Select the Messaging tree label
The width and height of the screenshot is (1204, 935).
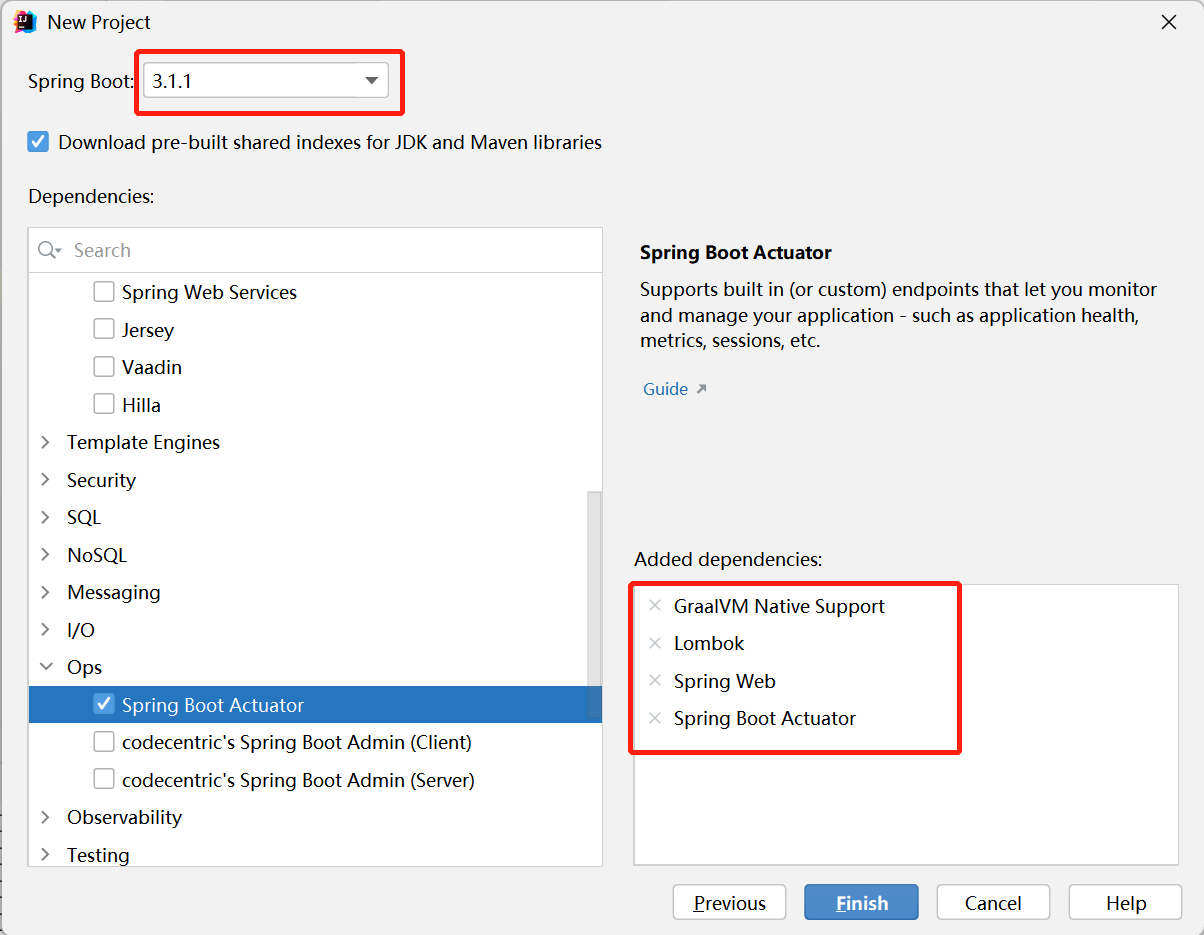[x=113, y=592]
